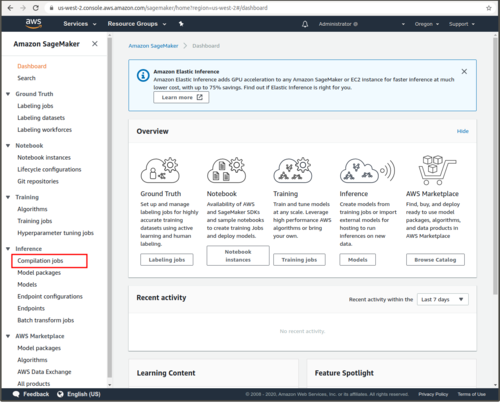Open Endpoint configurations in sidebar
Viewport: 500px width, 418px height.
coord(50,296)
